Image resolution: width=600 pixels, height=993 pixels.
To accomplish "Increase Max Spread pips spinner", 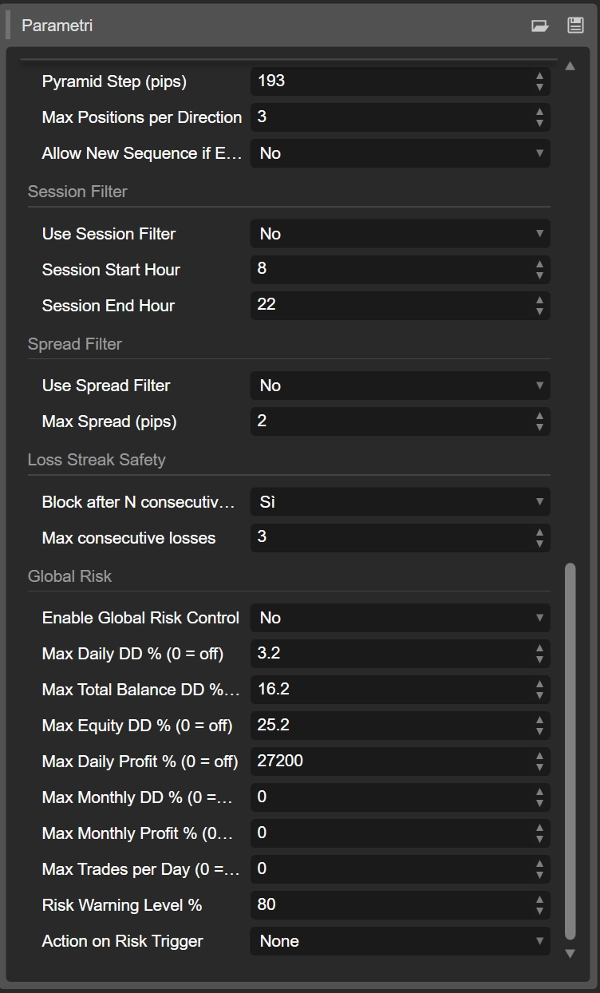I will 540,415.
